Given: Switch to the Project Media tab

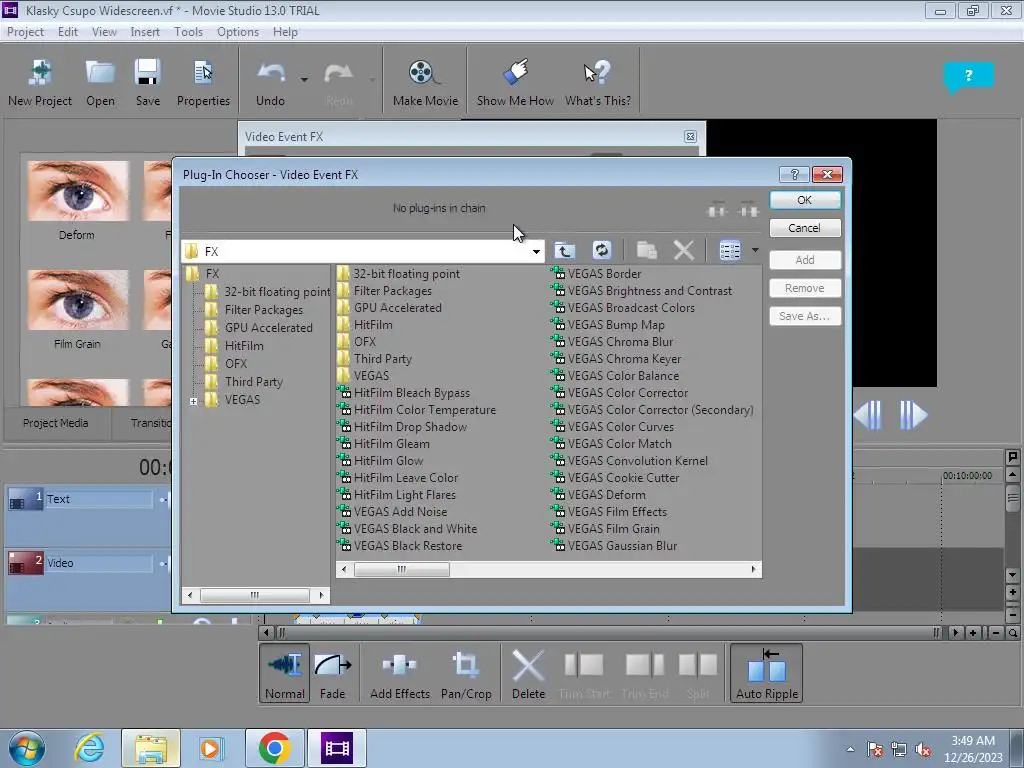Looking at the screenshot, I should tap(56, 423).
